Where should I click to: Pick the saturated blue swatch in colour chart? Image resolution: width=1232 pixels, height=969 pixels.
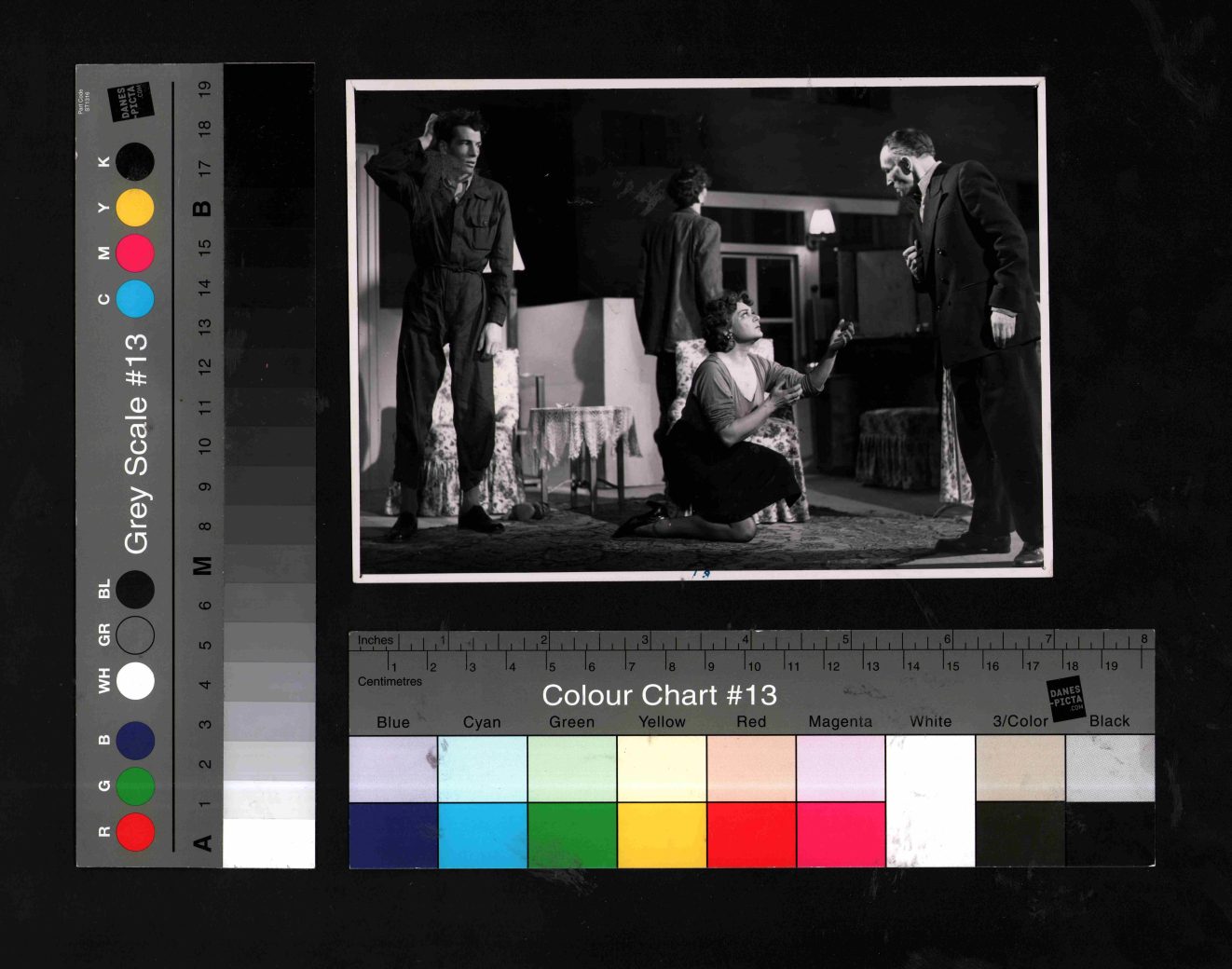[393, 835]
